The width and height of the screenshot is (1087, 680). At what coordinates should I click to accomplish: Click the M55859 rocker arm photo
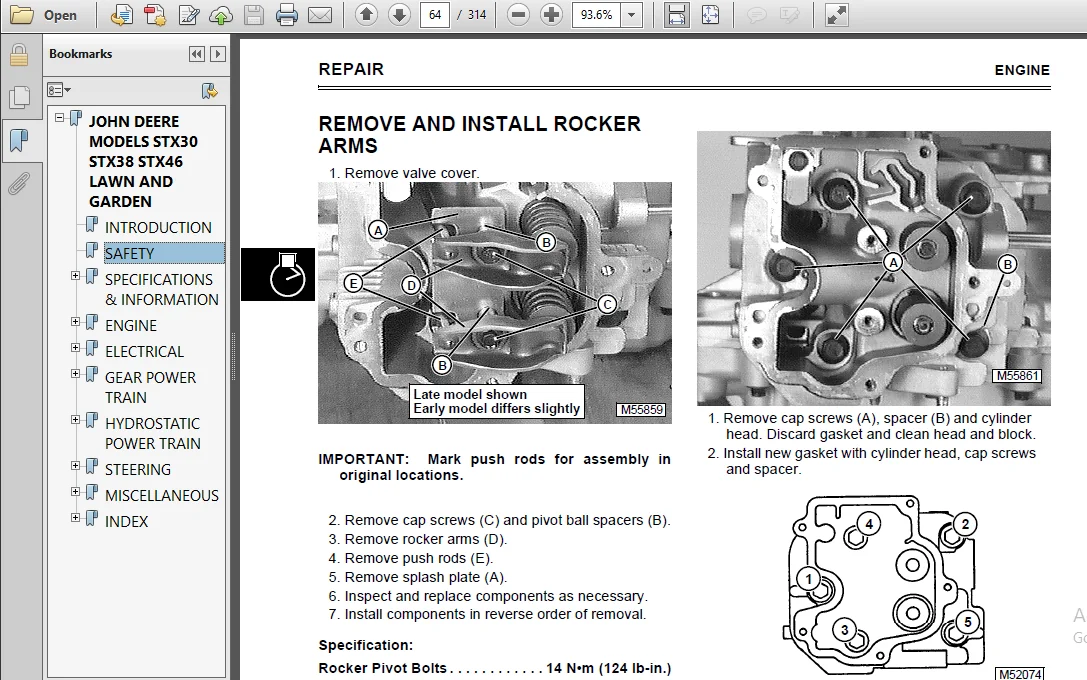[x=494, y=303]
